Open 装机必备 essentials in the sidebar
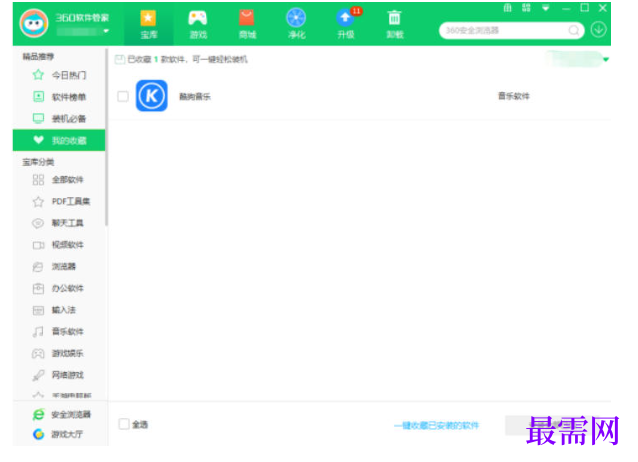This screenshot has height=462, width=638. coord(59,118)
